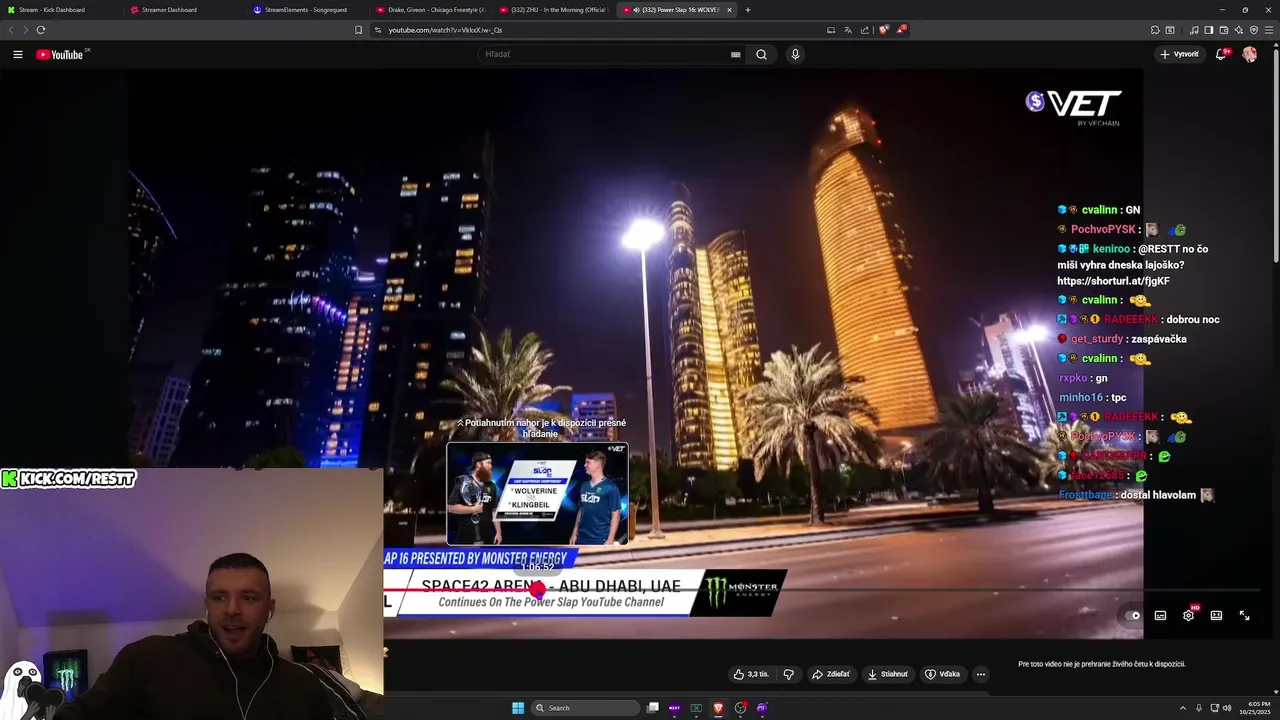Click the Vďaka thanks button
Screen dimensions: 1280x720
click(943, 674)
